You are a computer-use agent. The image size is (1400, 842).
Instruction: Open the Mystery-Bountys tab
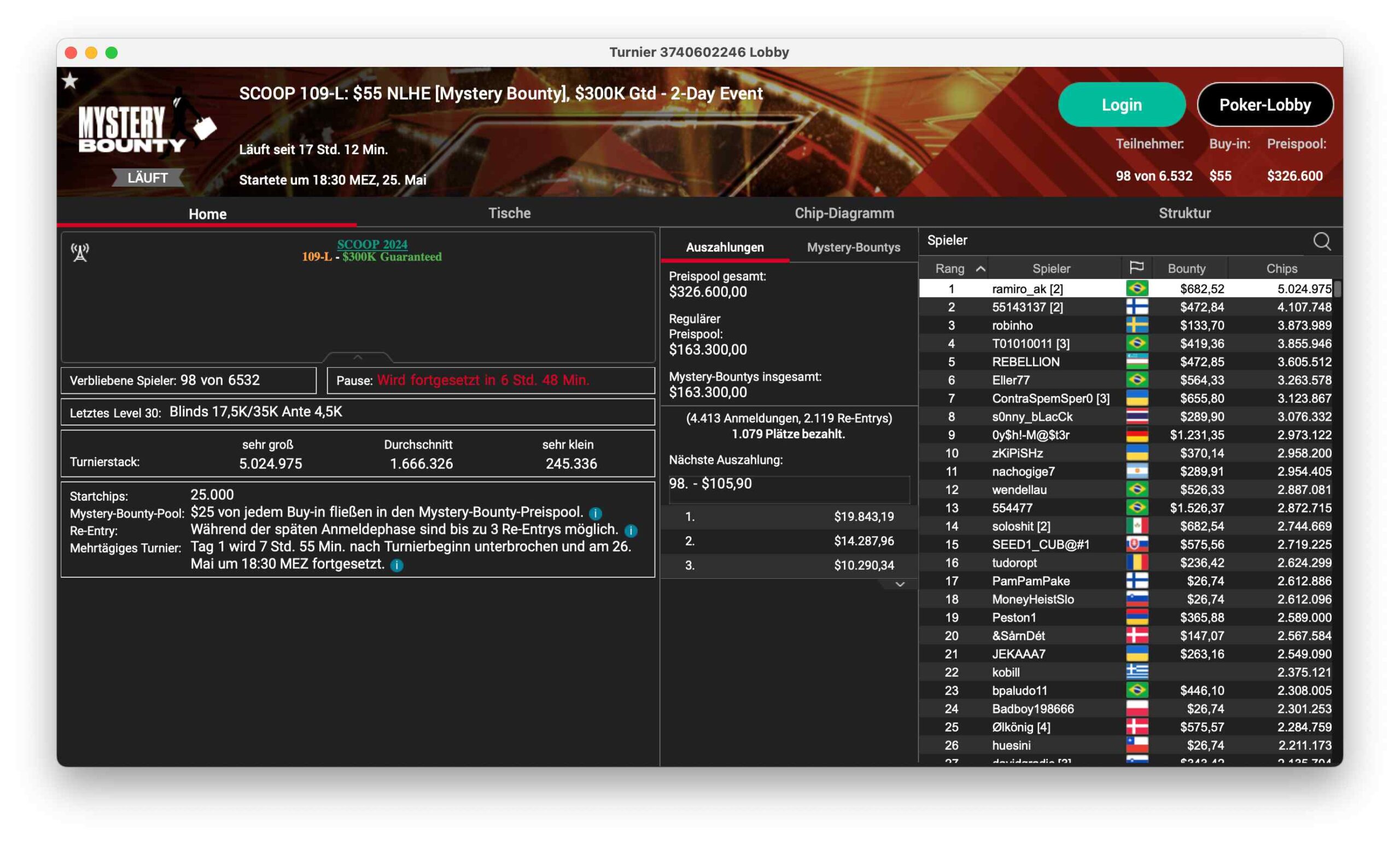[x=853, y=247]
